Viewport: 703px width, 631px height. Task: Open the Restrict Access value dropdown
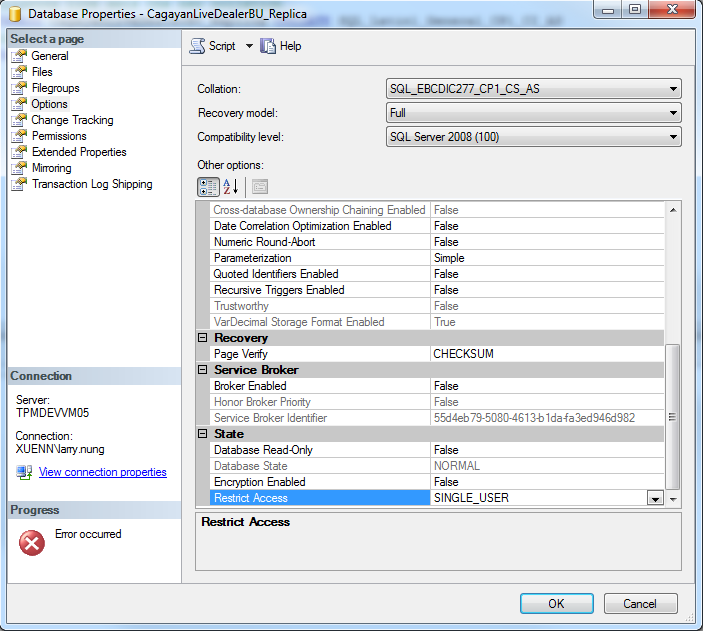coord(655,498)
